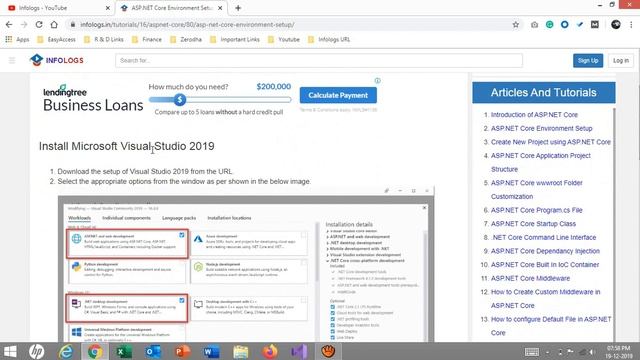Open the Chrome three-dot menu
This screenshot has width=640, height=360.
pyautogui.click(x=631, y=24)
